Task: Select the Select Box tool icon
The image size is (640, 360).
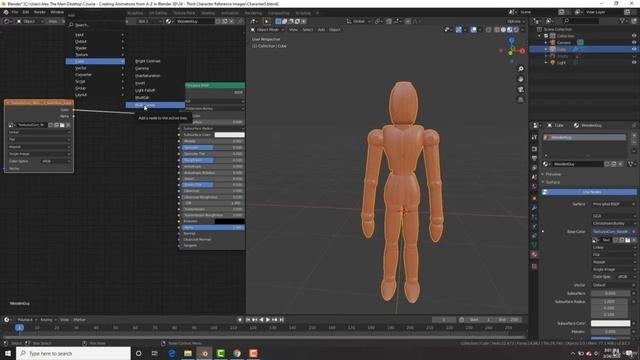Action: 266,21
